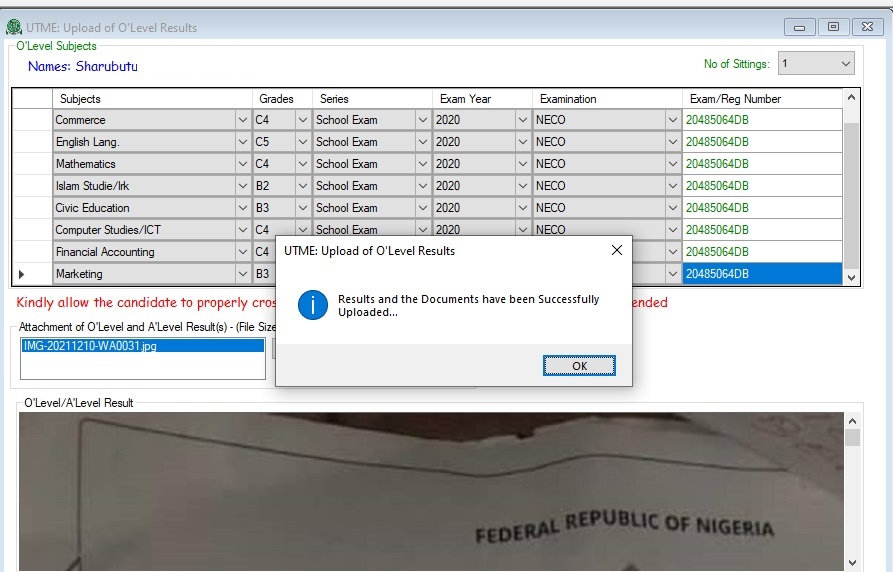
Task: Click the Subjects column header
Action: [x=153, y=99]
